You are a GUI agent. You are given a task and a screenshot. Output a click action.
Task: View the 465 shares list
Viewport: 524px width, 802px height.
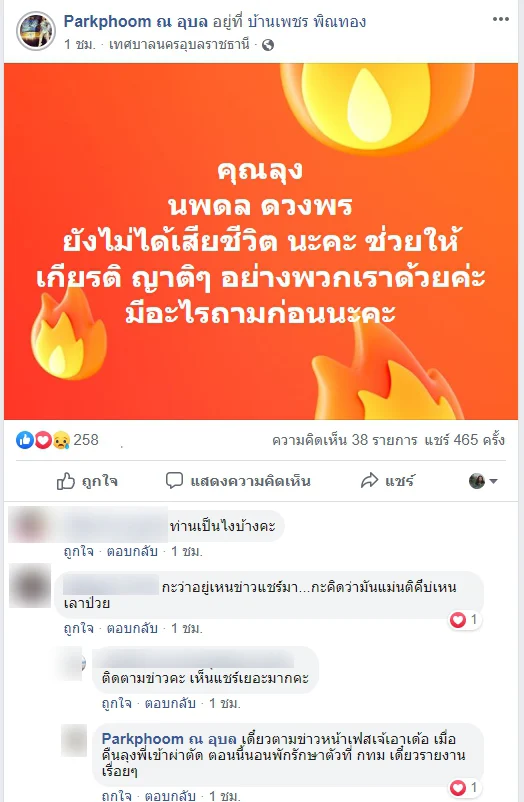click(x=464, y=440)
